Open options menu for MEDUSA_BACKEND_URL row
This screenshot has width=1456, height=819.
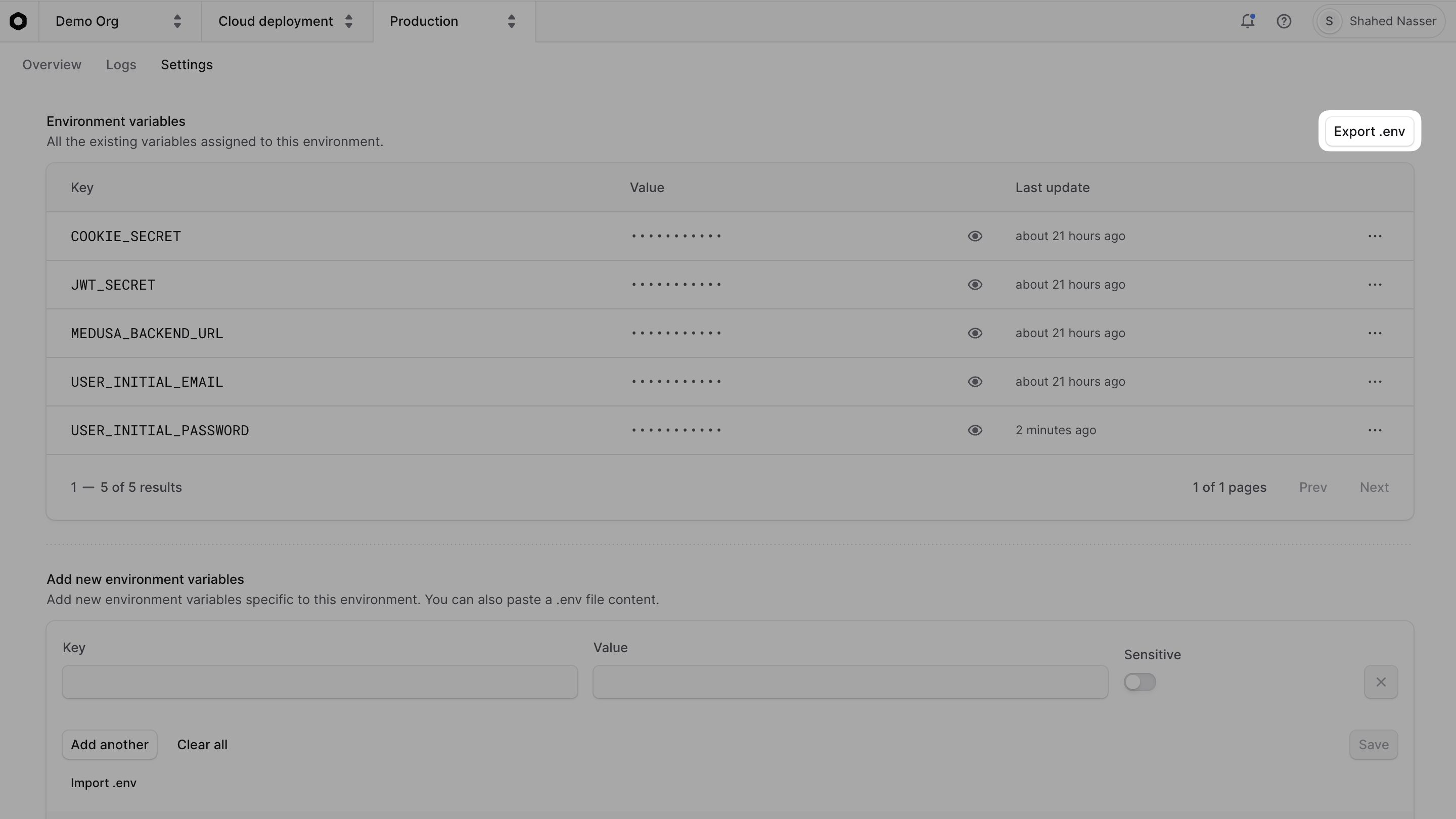[x=1375, y=333]
